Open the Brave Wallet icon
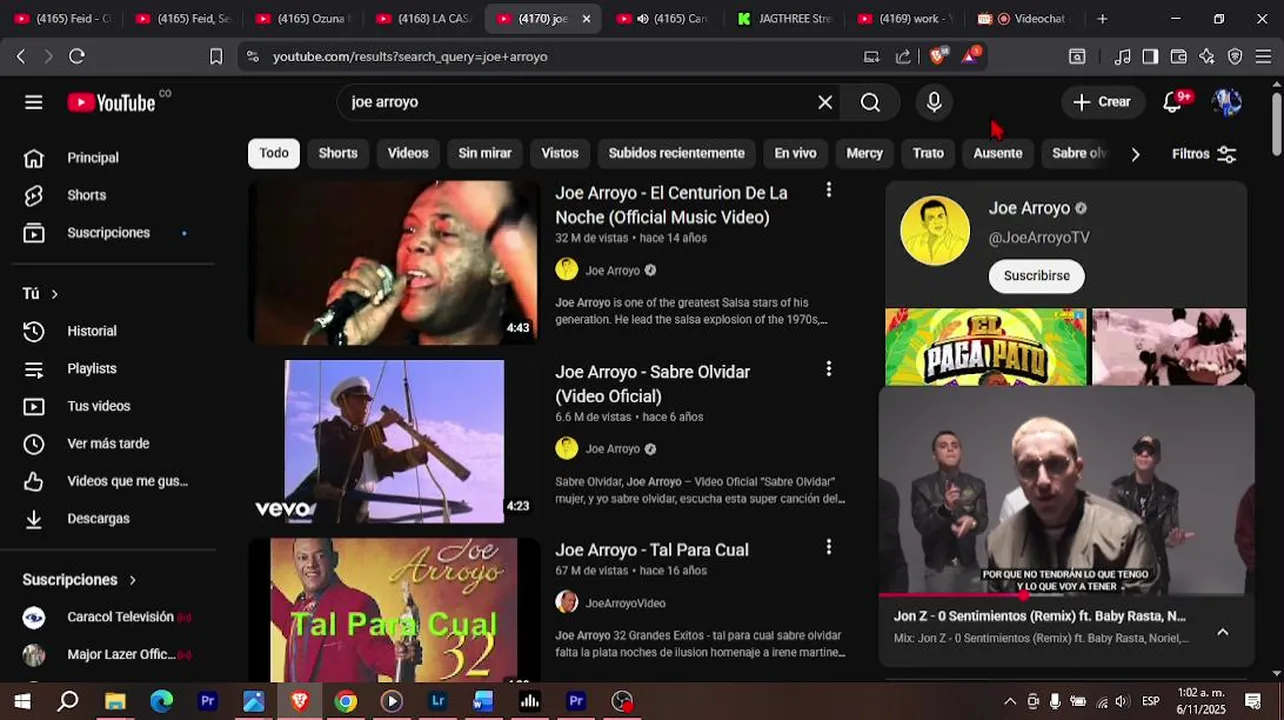The width and height of the screenshot is (1284, 720). click(x=1178, y=57)
